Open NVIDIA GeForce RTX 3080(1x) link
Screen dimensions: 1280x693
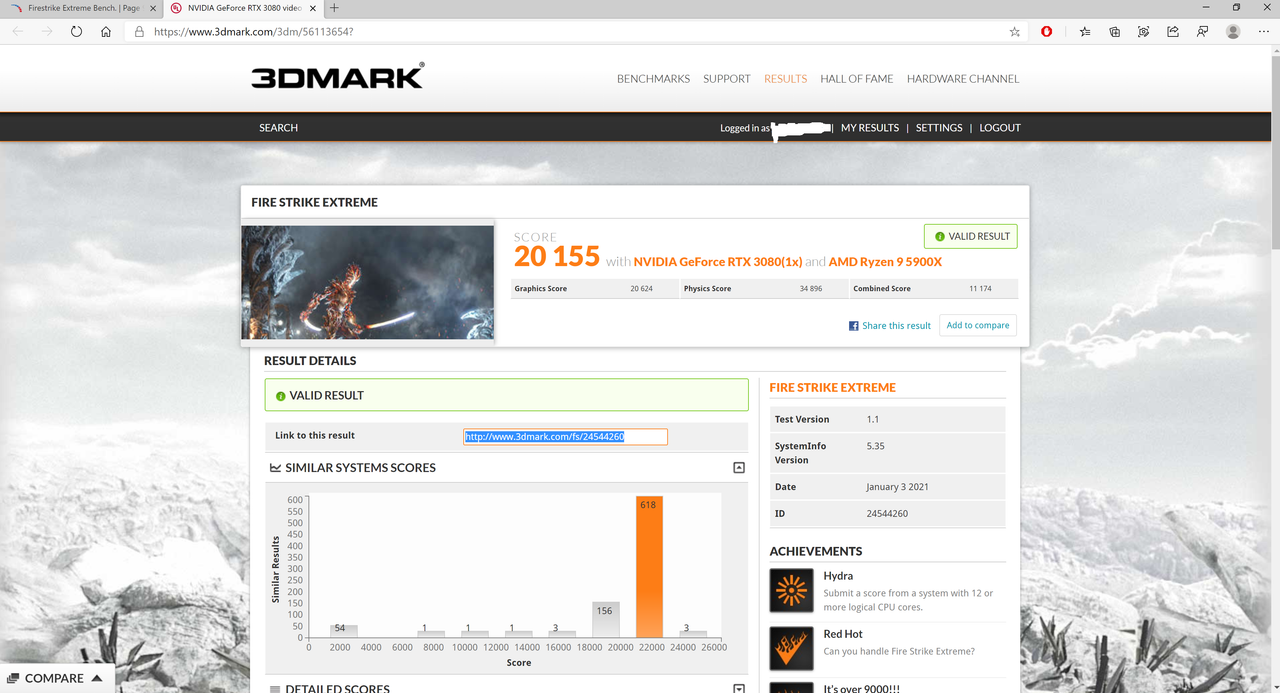click(x=717, y=262)
